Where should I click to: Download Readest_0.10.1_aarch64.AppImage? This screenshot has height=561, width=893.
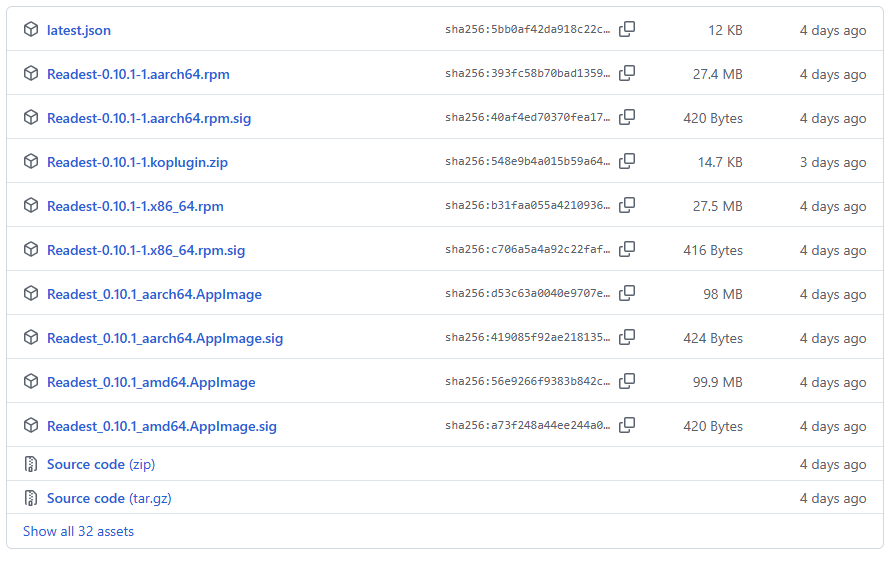pyautogui.click(x=154, y=294)
